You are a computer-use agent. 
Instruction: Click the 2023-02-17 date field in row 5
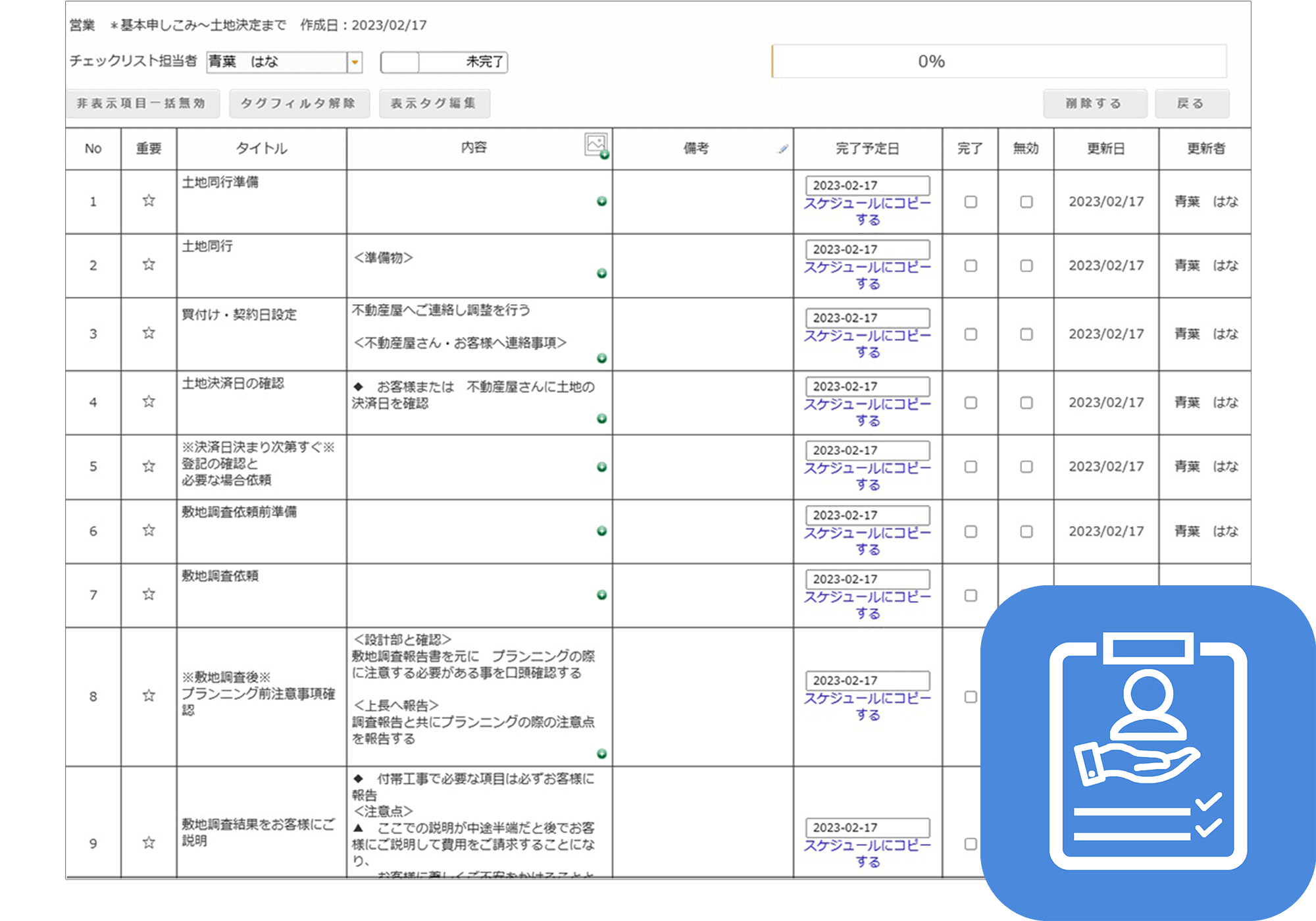pos(867,450)
